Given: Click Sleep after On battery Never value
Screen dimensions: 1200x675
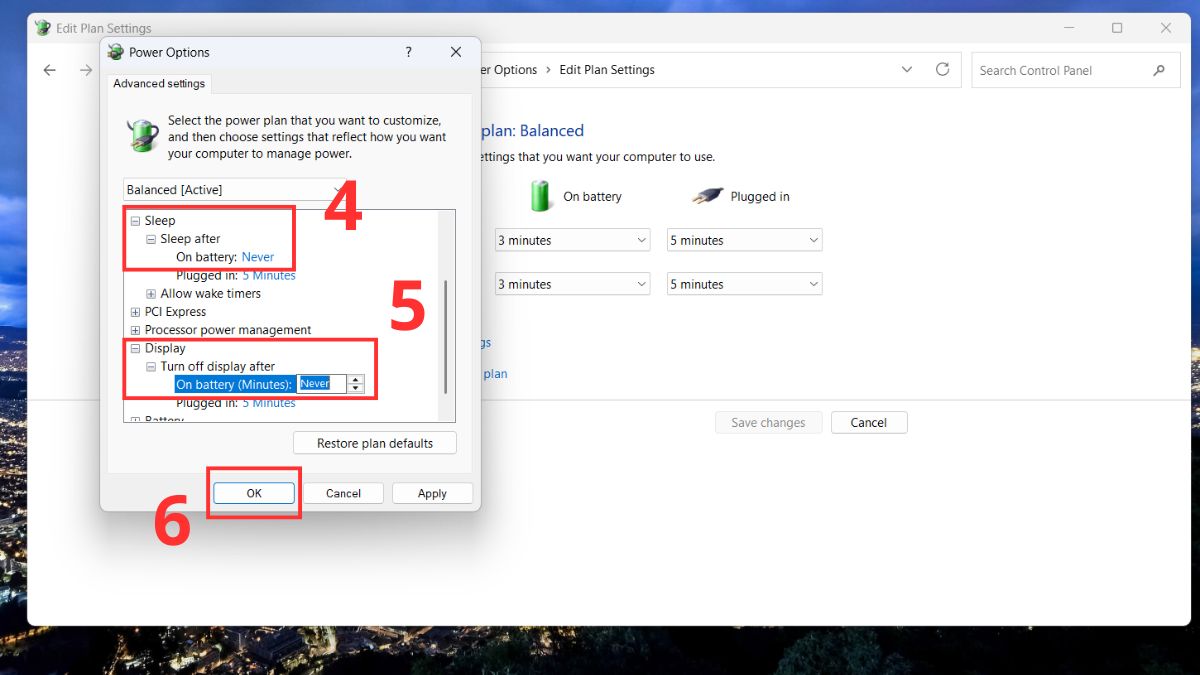Looking at the screenshot, I should [258, 257].
